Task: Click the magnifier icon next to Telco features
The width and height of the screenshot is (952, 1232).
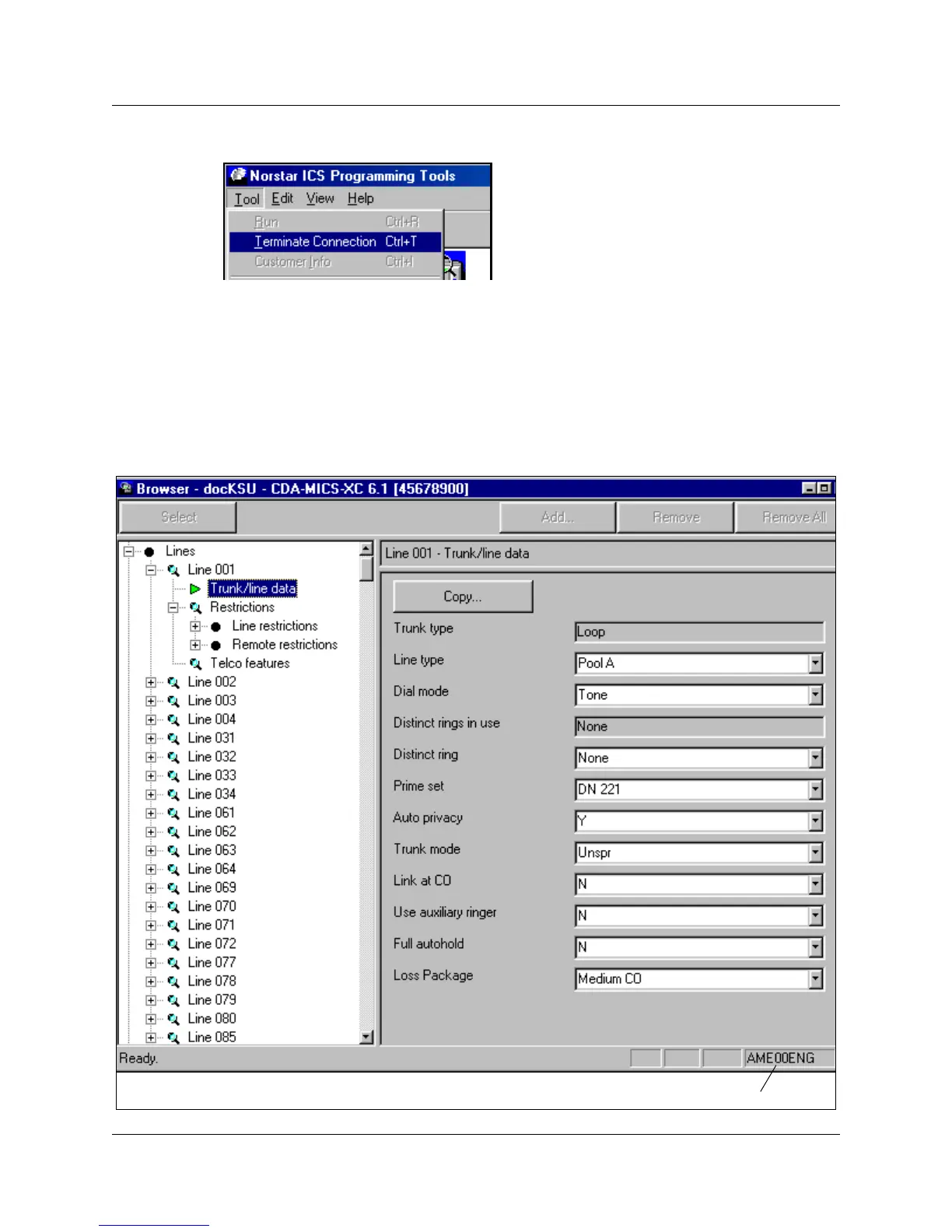Action: point(195,663)
